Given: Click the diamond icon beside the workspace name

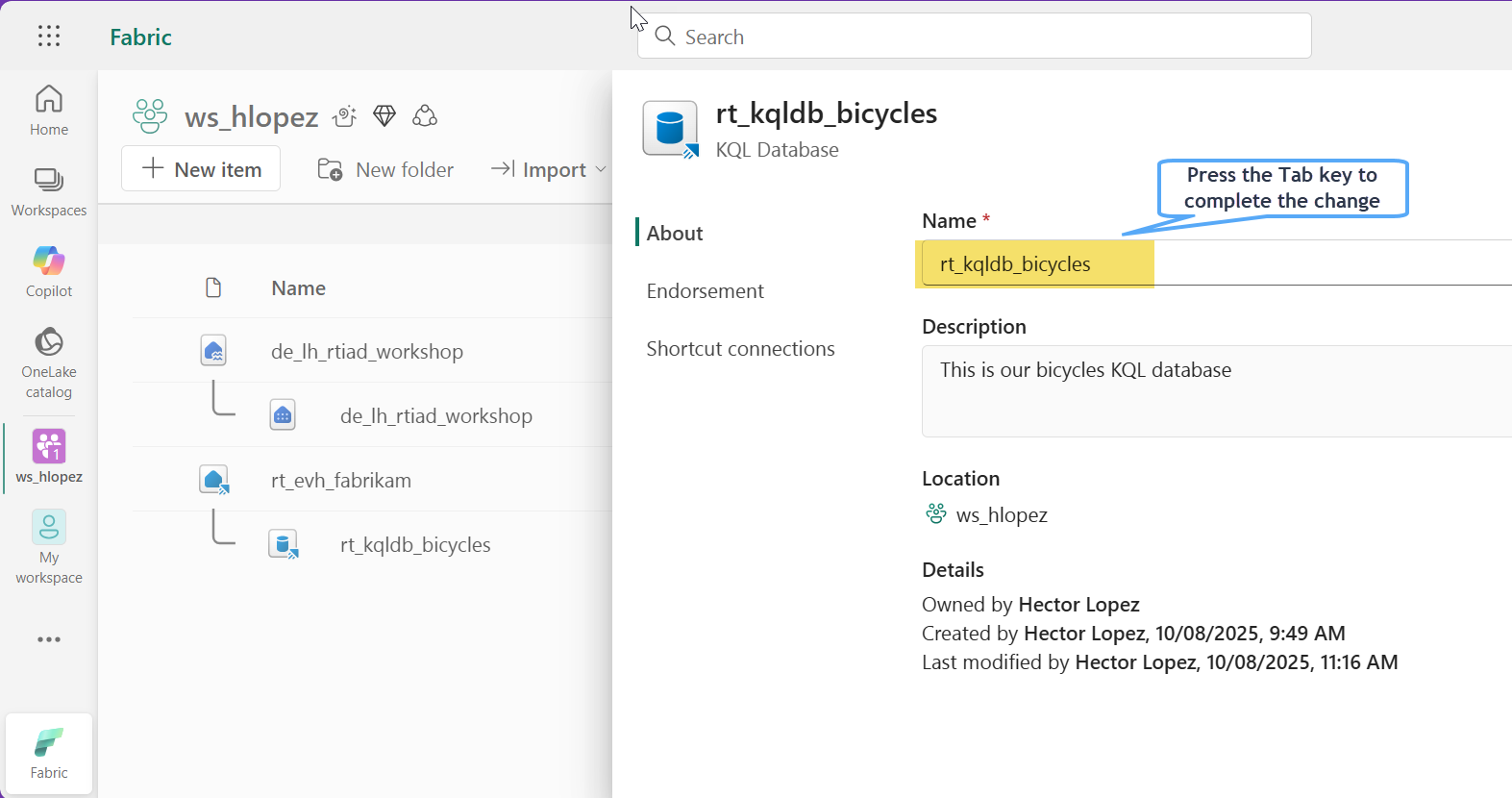Looking at the screenshot, I should point(384,116).
